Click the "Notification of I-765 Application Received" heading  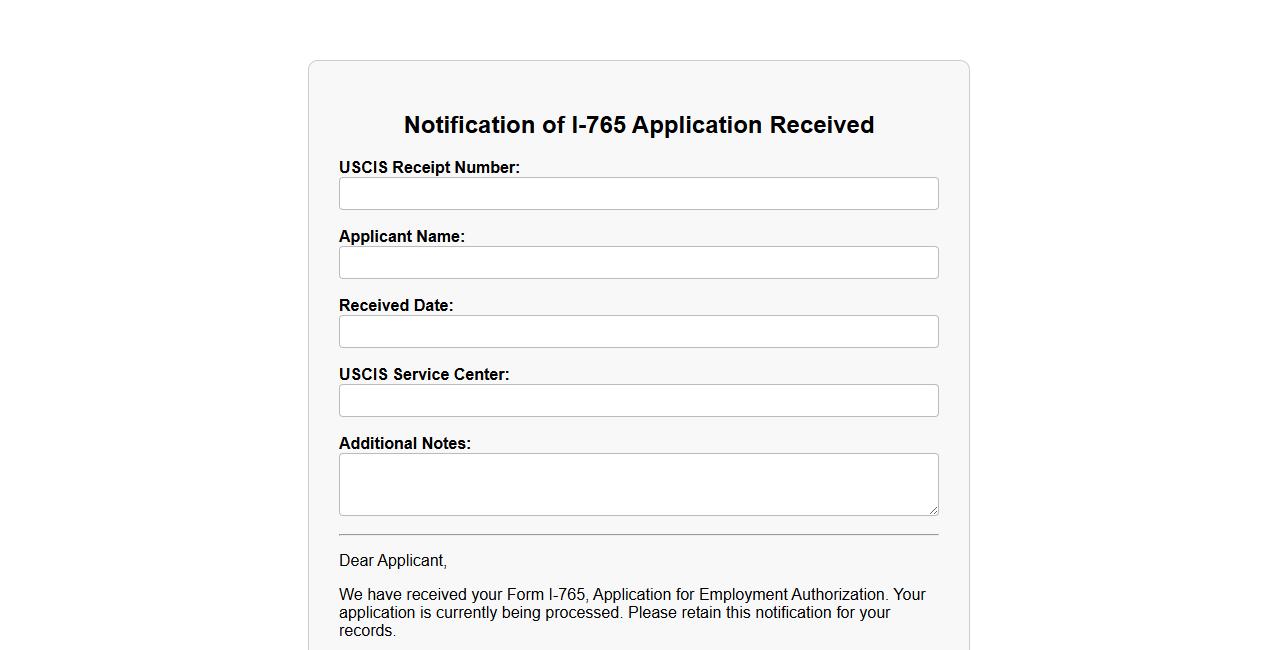click(638, 125)
